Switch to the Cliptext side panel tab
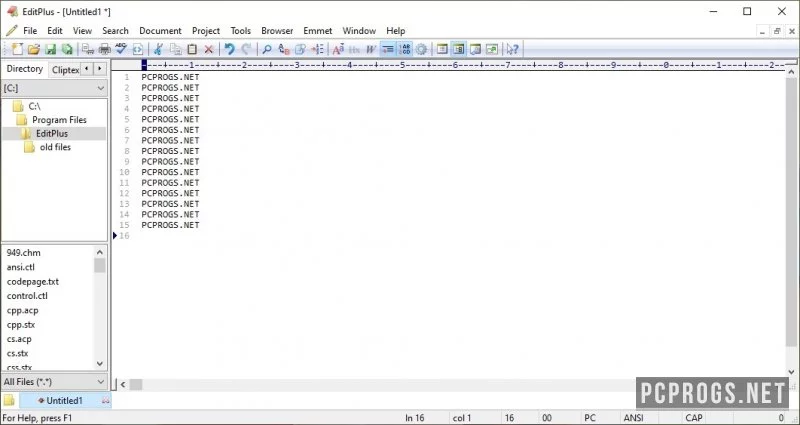Screen dimensions: 800x425 [65, 70]
